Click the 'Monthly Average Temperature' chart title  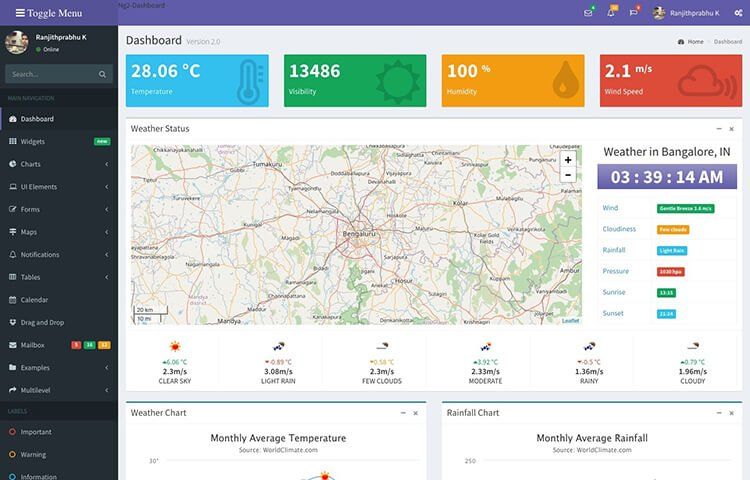(x=278, y=438)
